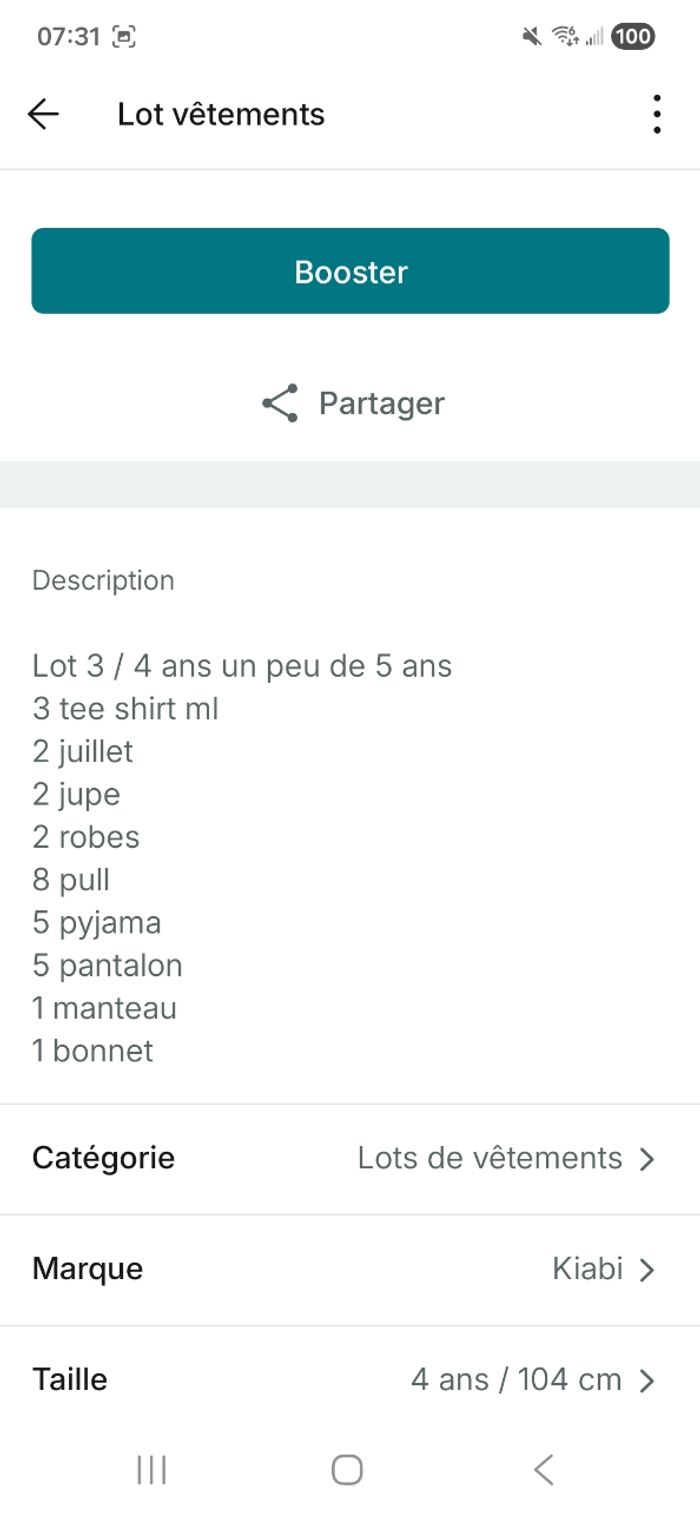Open the three-dot overflow menu
Image resolution: width=700 pixels, height=1517 pixels.
coord(656,115)
